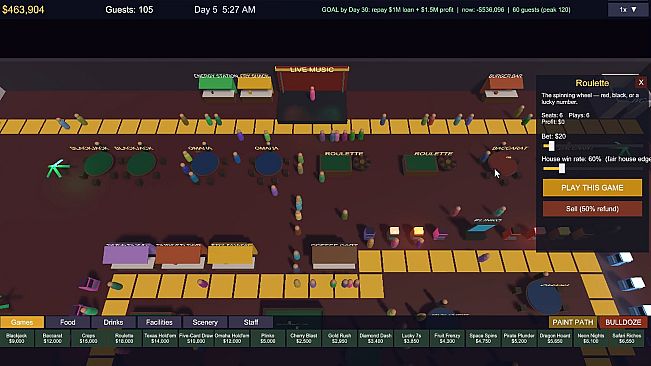Image resolution: width=651 pixels, height=366 pixels.
Task: Select the green Energy Station stall
Action: pos(216,86)
